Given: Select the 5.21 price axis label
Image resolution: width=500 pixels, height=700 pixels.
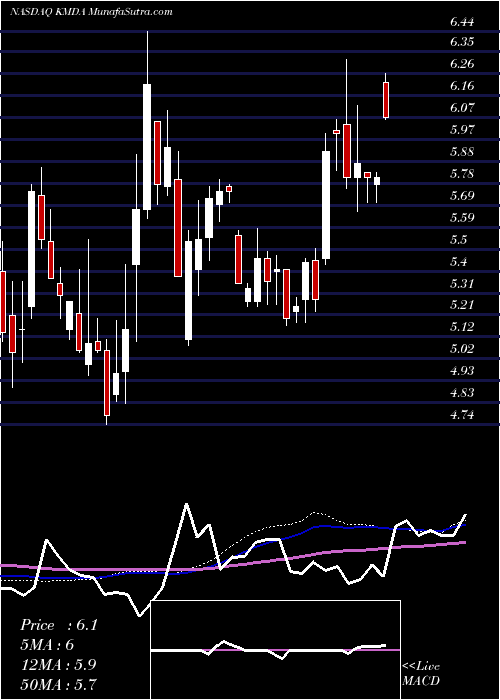Looking at the screenshot, I should click(462, 305).
